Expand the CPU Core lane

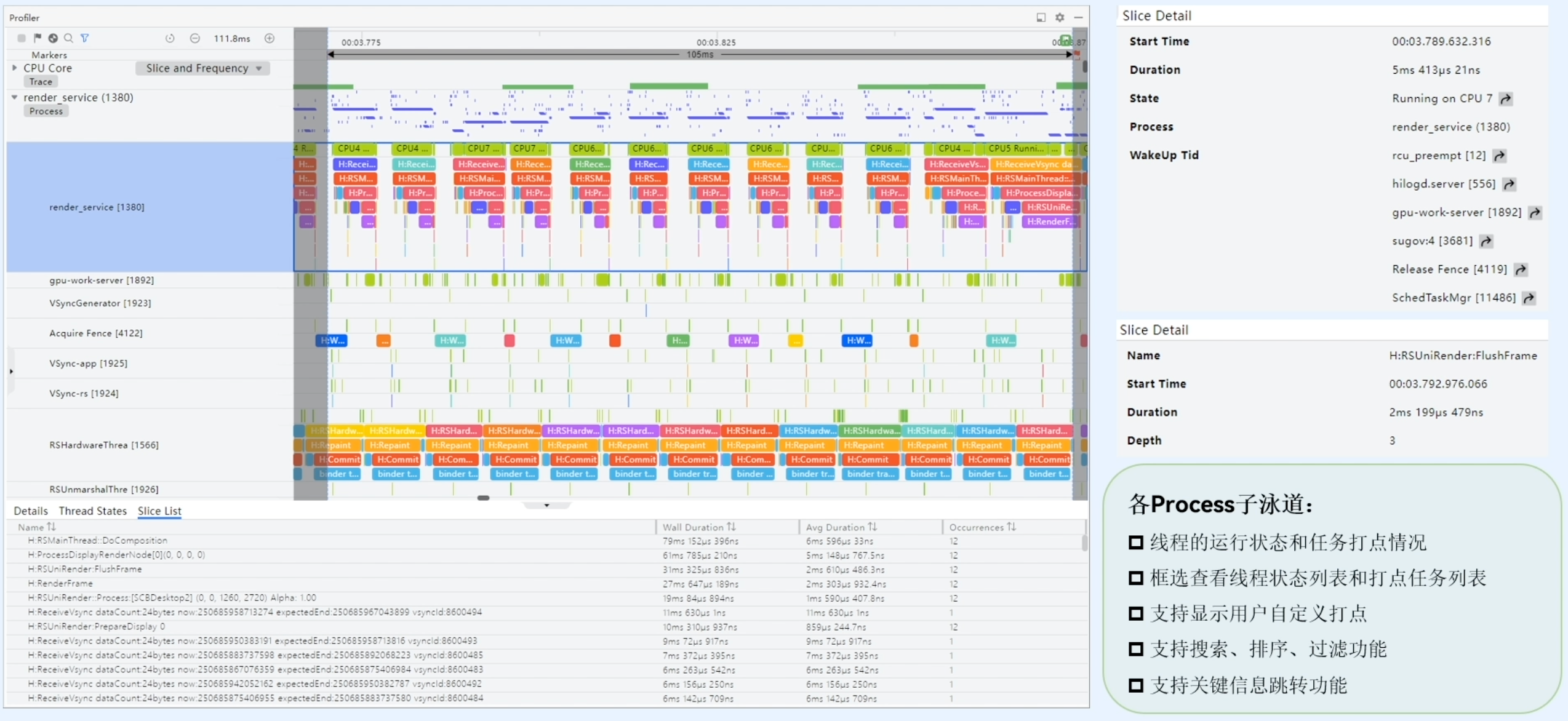point(14,68)
